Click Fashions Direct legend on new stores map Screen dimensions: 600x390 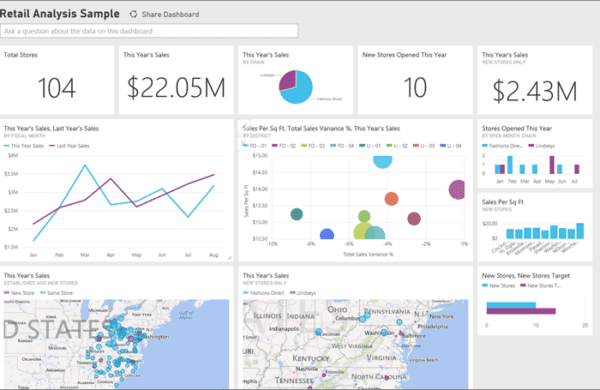coord(264,293)
